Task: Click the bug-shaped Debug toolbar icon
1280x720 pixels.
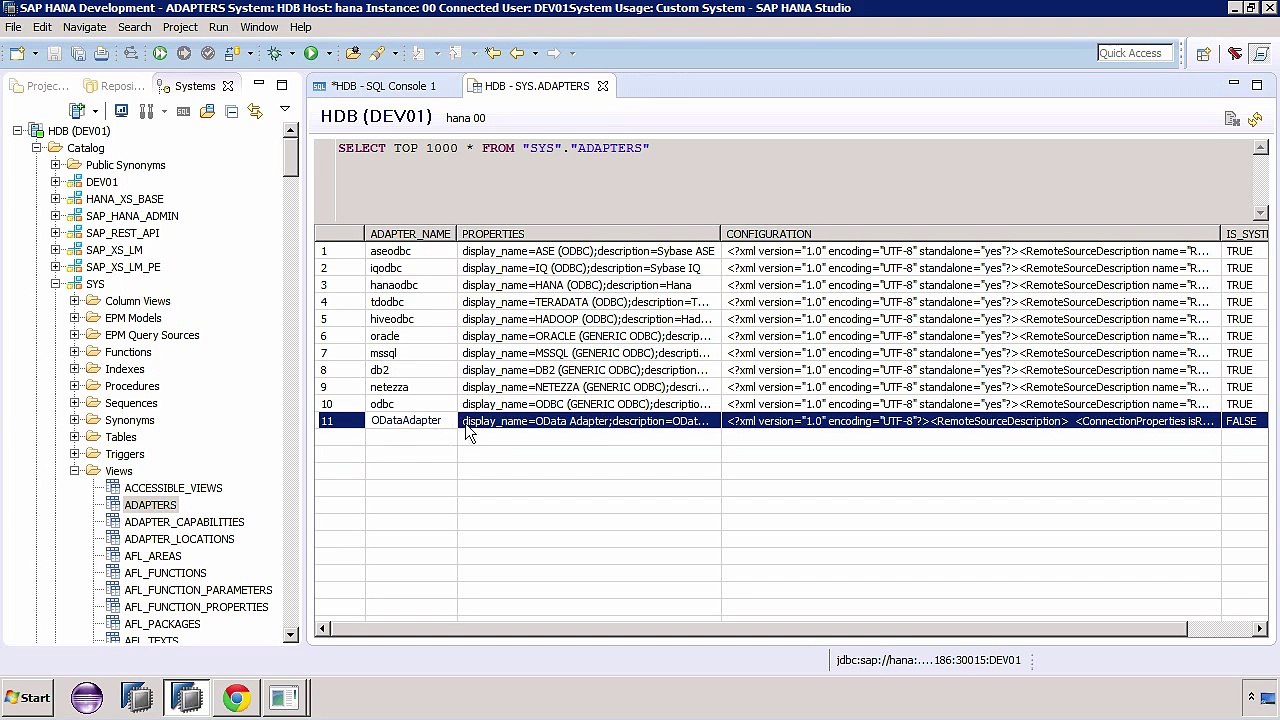Action: pos(274,53)
